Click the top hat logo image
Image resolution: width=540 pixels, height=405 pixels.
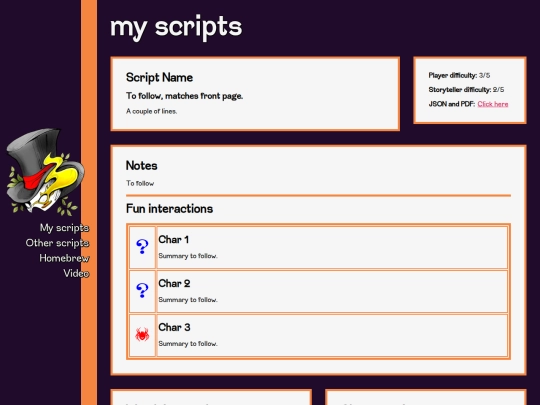[45, 172]
